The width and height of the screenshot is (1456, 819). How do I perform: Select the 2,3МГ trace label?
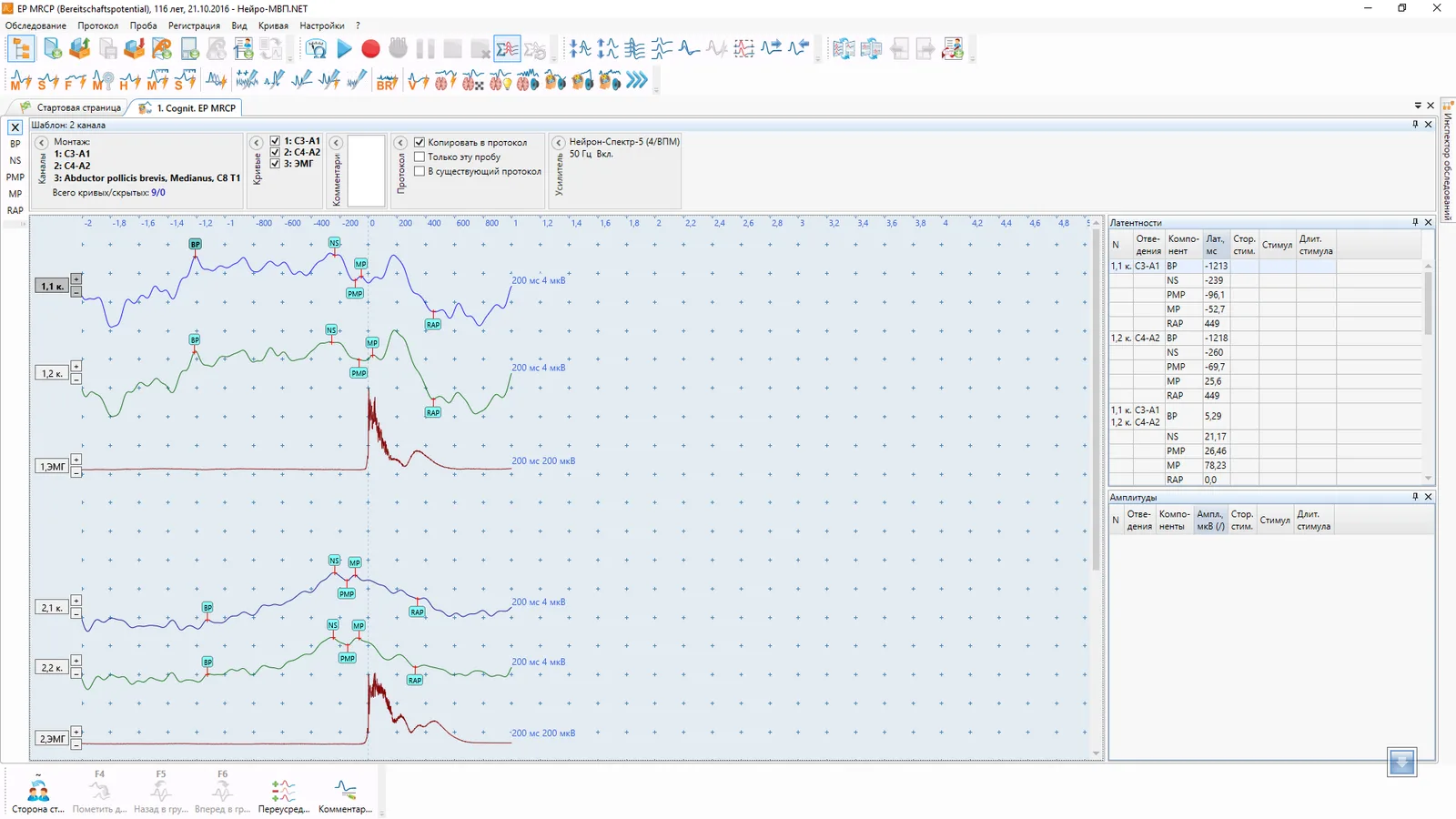[x=52, y=739]
